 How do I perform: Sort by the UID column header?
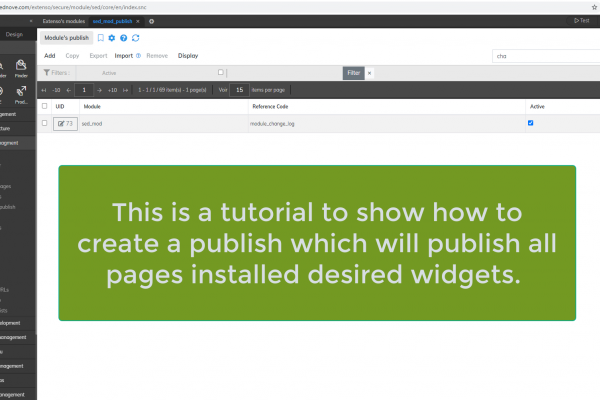(60, 106)
